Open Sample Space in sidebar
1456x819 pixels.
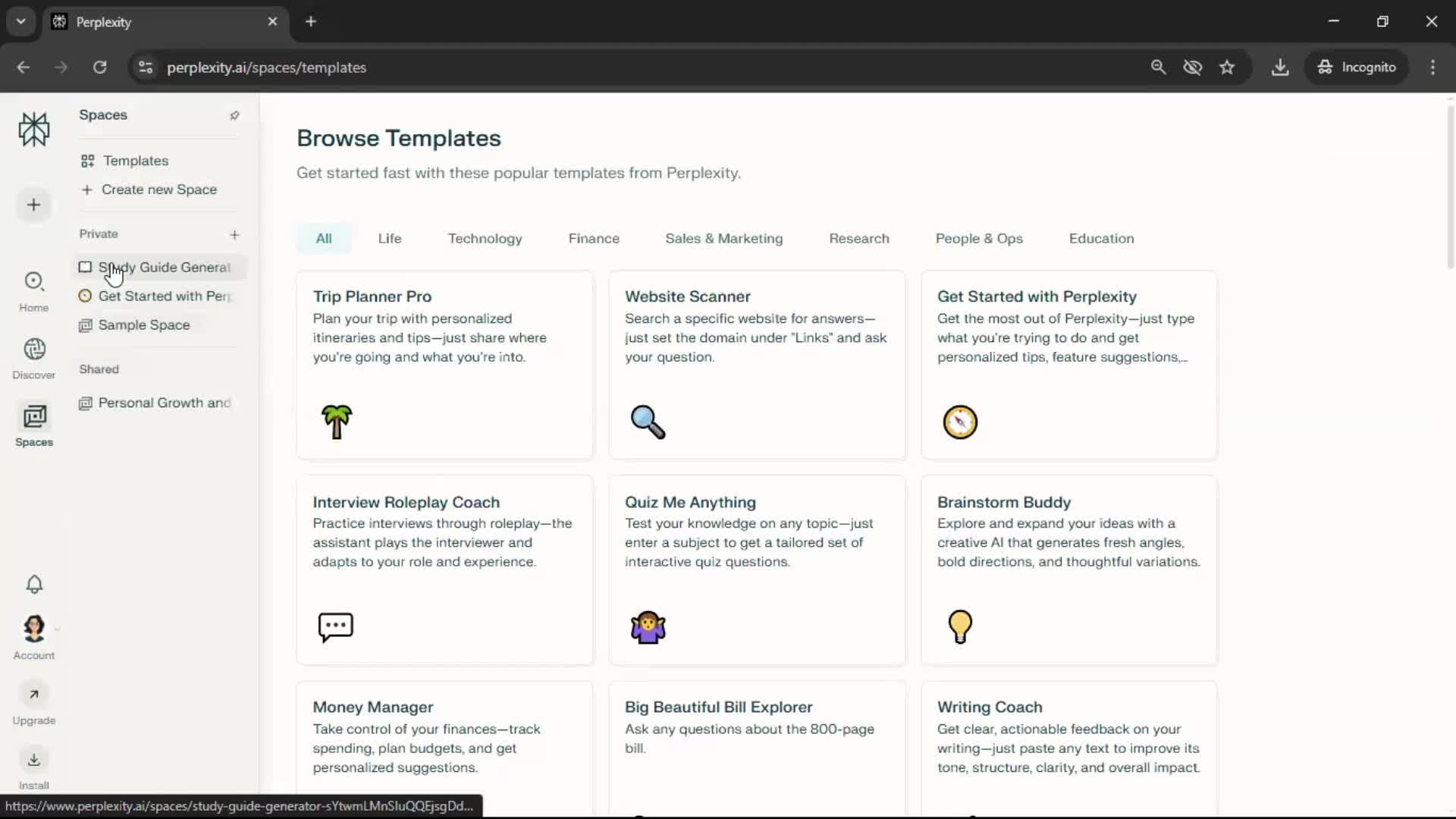143,325
